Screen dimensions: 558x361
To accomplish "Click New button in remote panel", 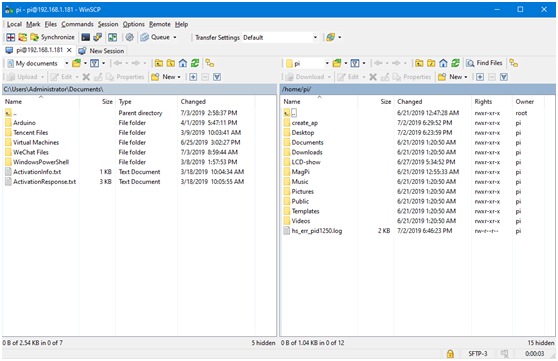I will 453,77.
